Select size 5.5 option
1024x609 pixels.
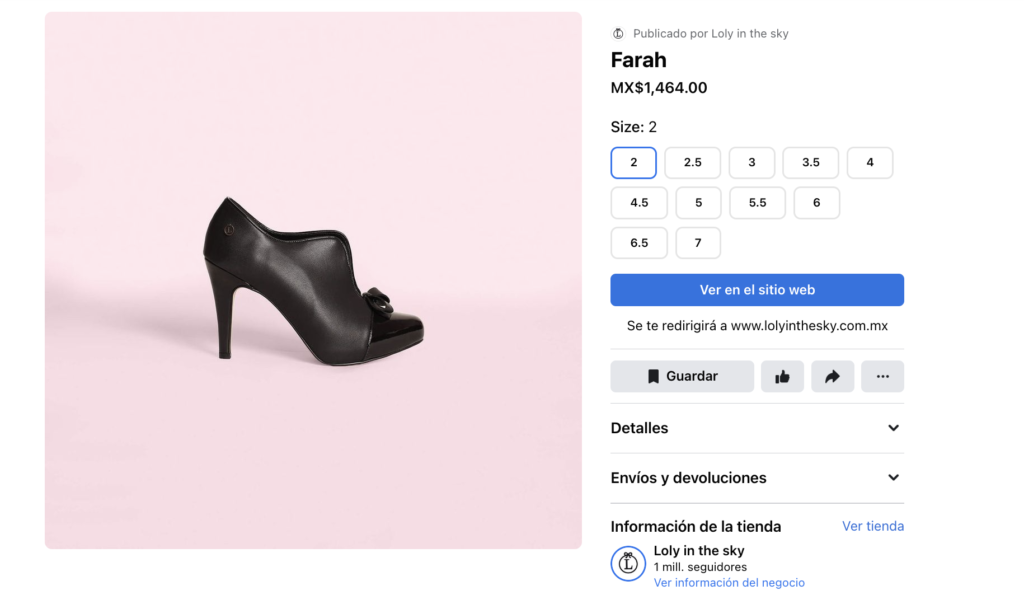coord(757,202)
